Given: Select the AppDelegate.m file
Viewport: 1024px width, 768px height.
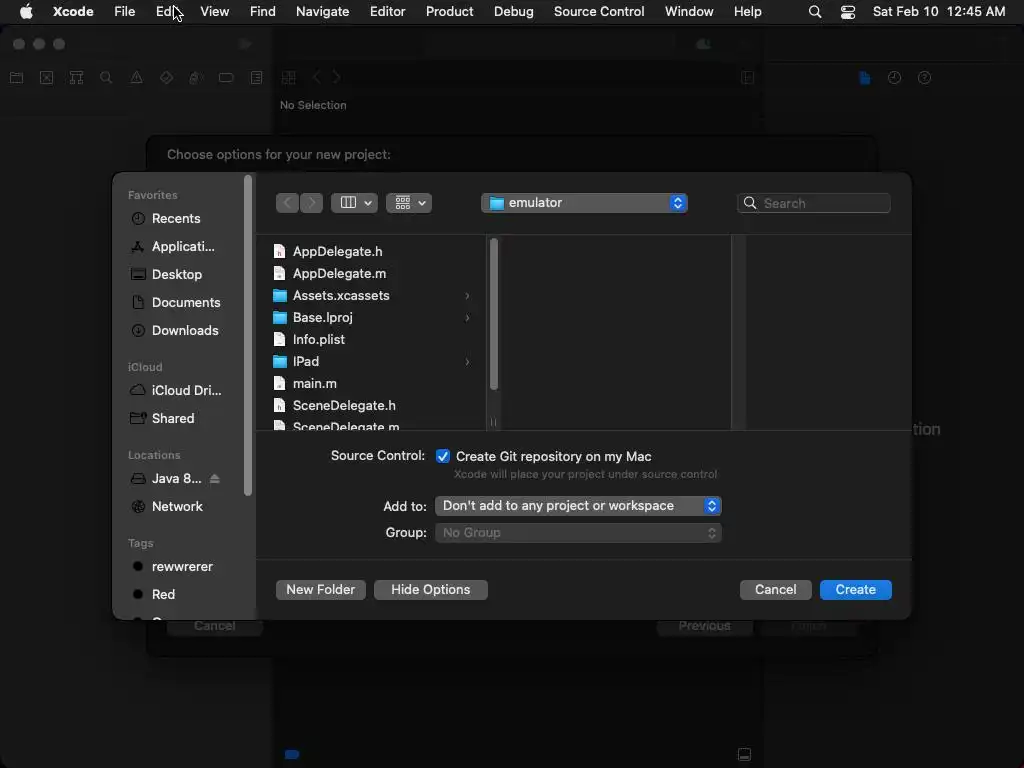Looking at the screenshot, I should point(339,274).
